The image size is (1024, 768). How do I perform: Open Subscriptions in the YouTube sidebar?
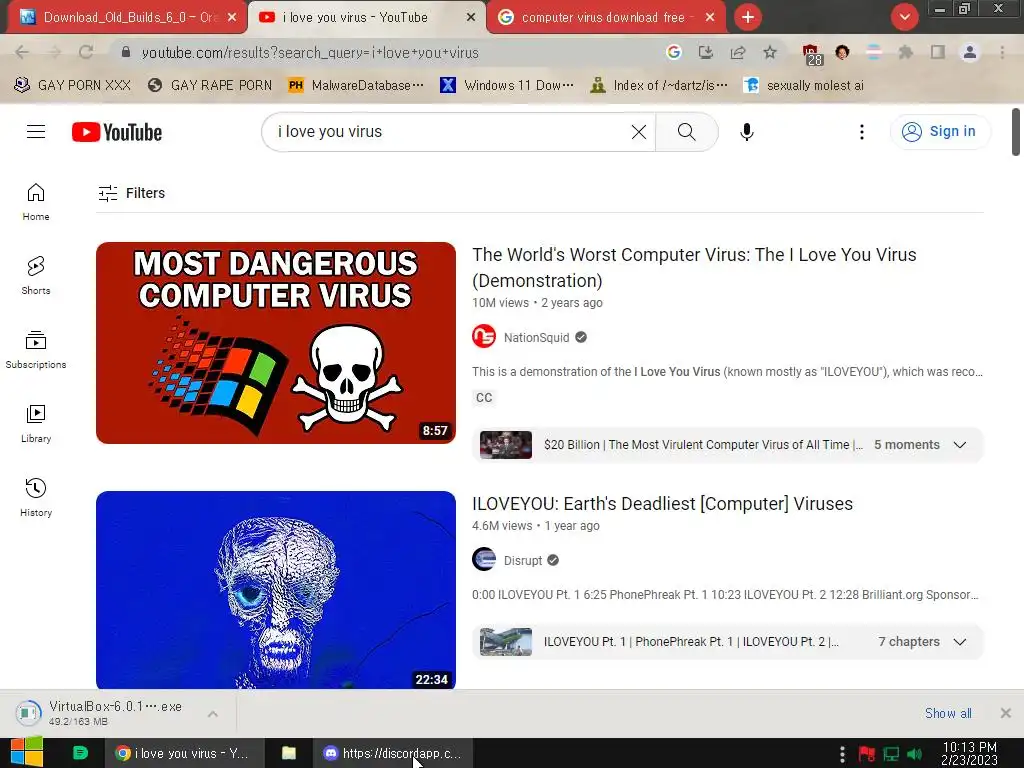pos(36,350)
